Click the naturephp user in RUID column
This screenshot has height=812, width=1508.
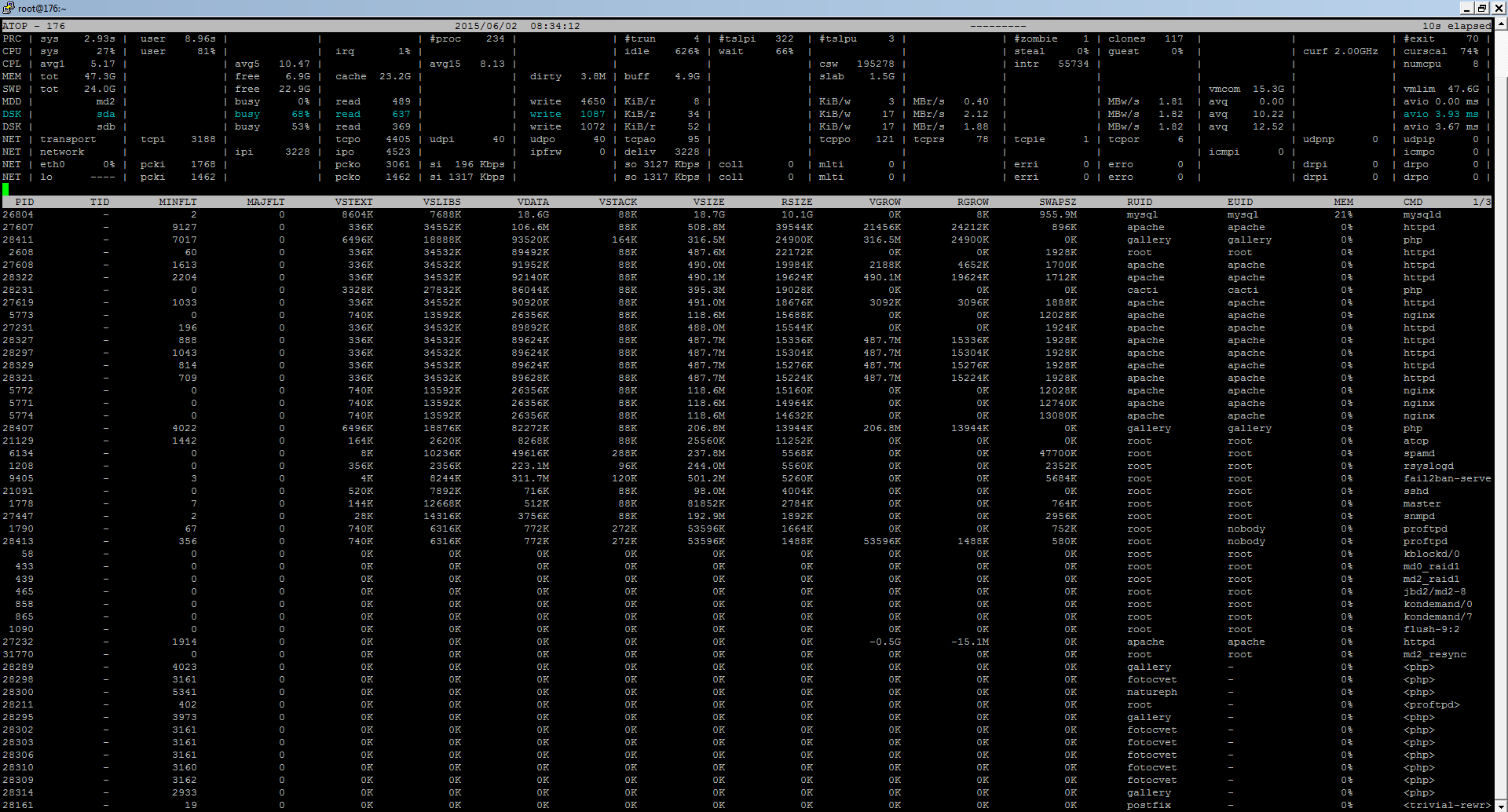pos(1152,692)
